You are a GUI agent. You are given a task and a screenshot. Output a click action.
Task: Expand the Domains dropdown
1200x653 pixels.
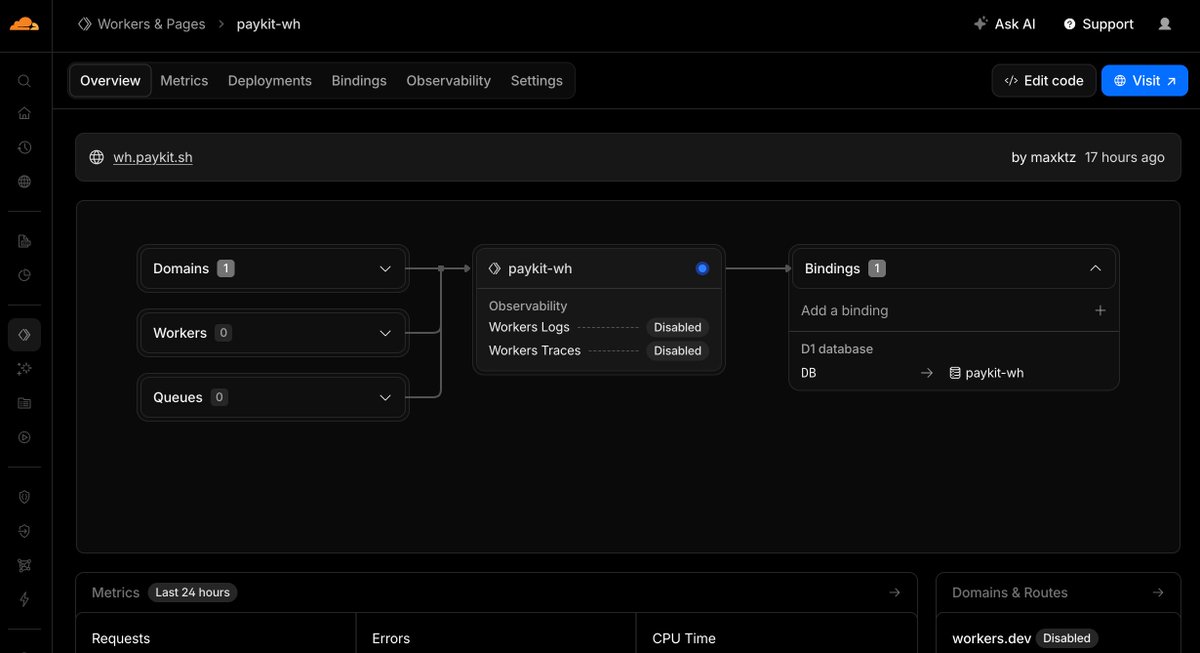pyautogui.click(x=273, y=268)
